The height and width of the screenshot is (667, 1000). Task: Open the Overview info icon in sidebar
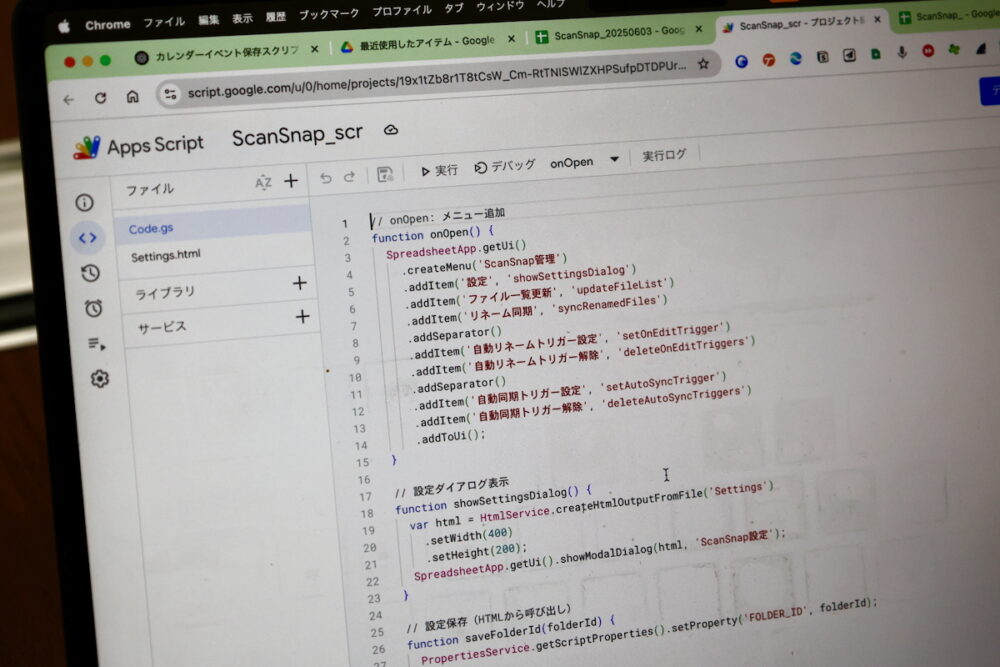coord(85,202)
